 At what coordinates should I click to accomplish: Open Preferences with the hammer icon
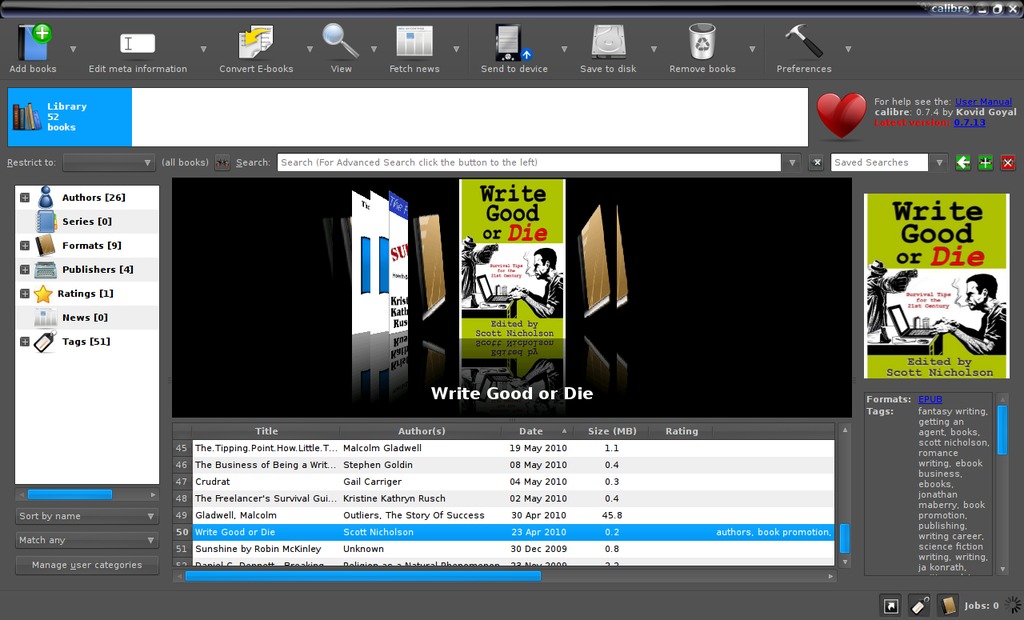[x=804, y=43]
